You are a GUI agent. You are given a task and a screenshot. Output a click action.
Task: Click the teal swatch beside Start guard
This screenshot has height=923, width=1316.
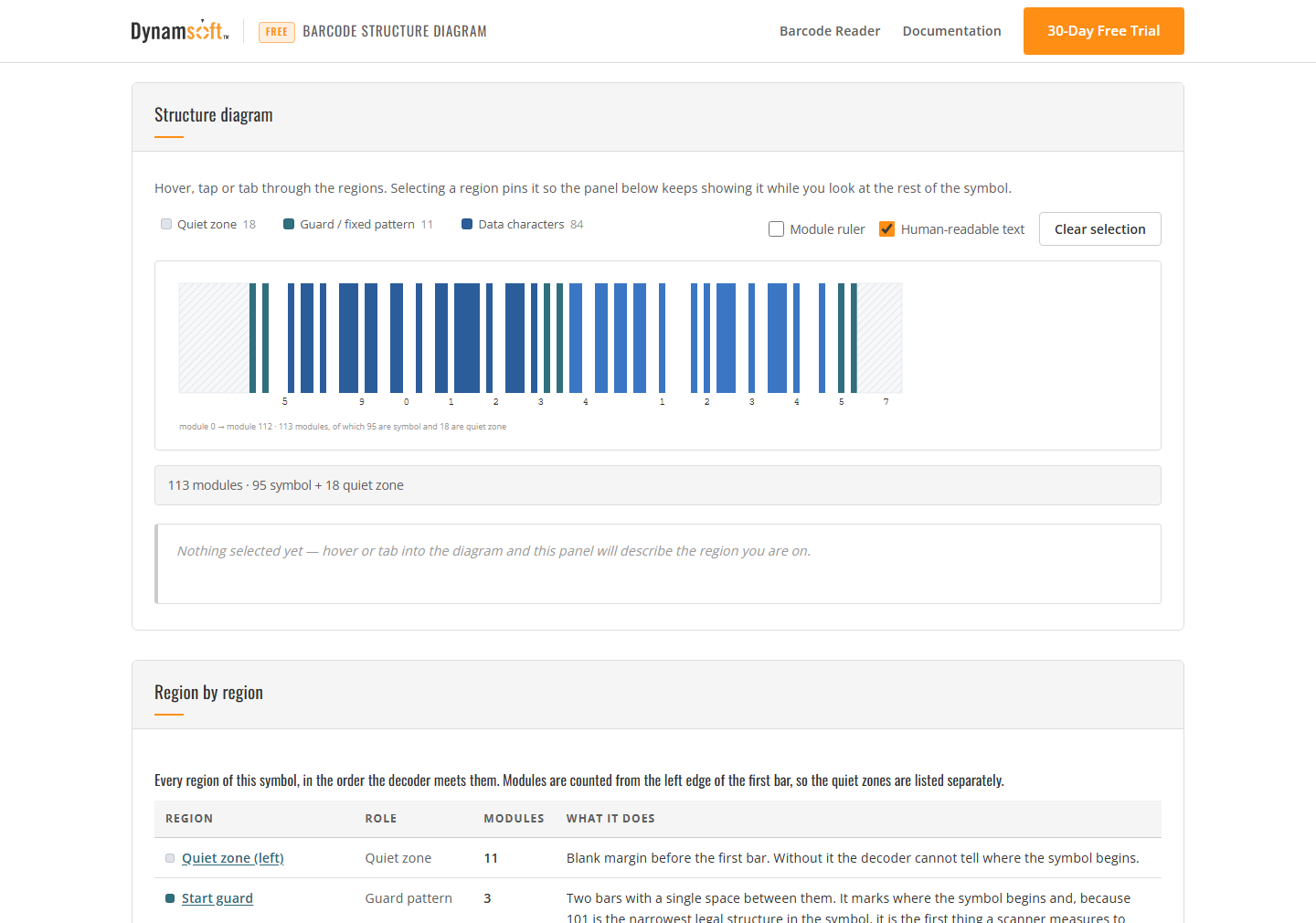coord(170,898)
